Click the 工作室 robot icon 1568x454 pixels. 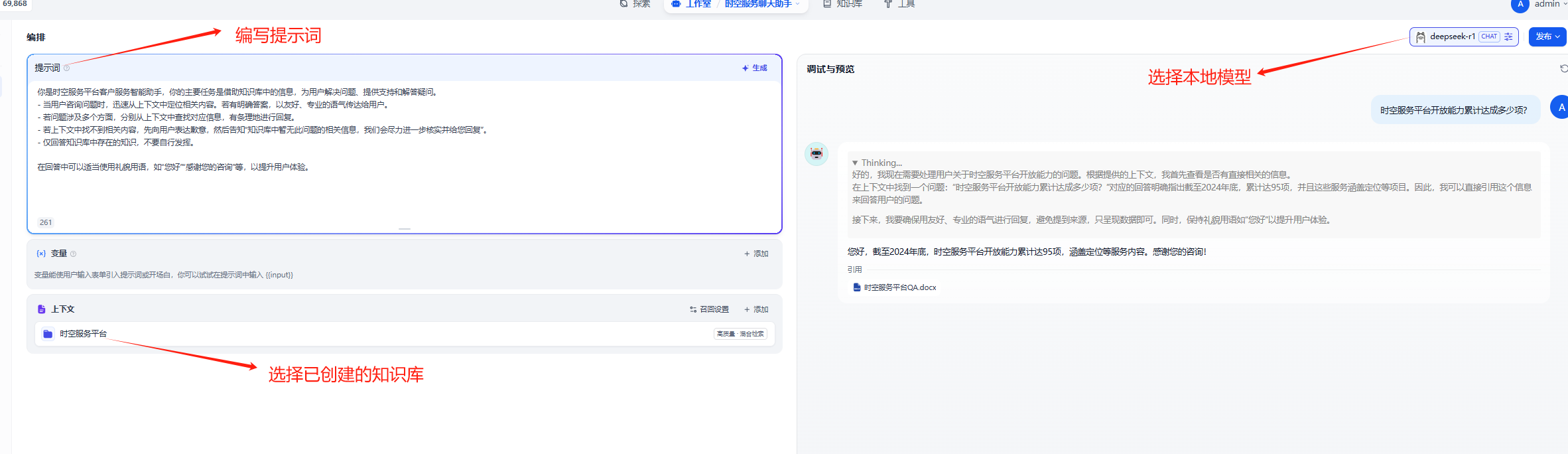(676, 3)
